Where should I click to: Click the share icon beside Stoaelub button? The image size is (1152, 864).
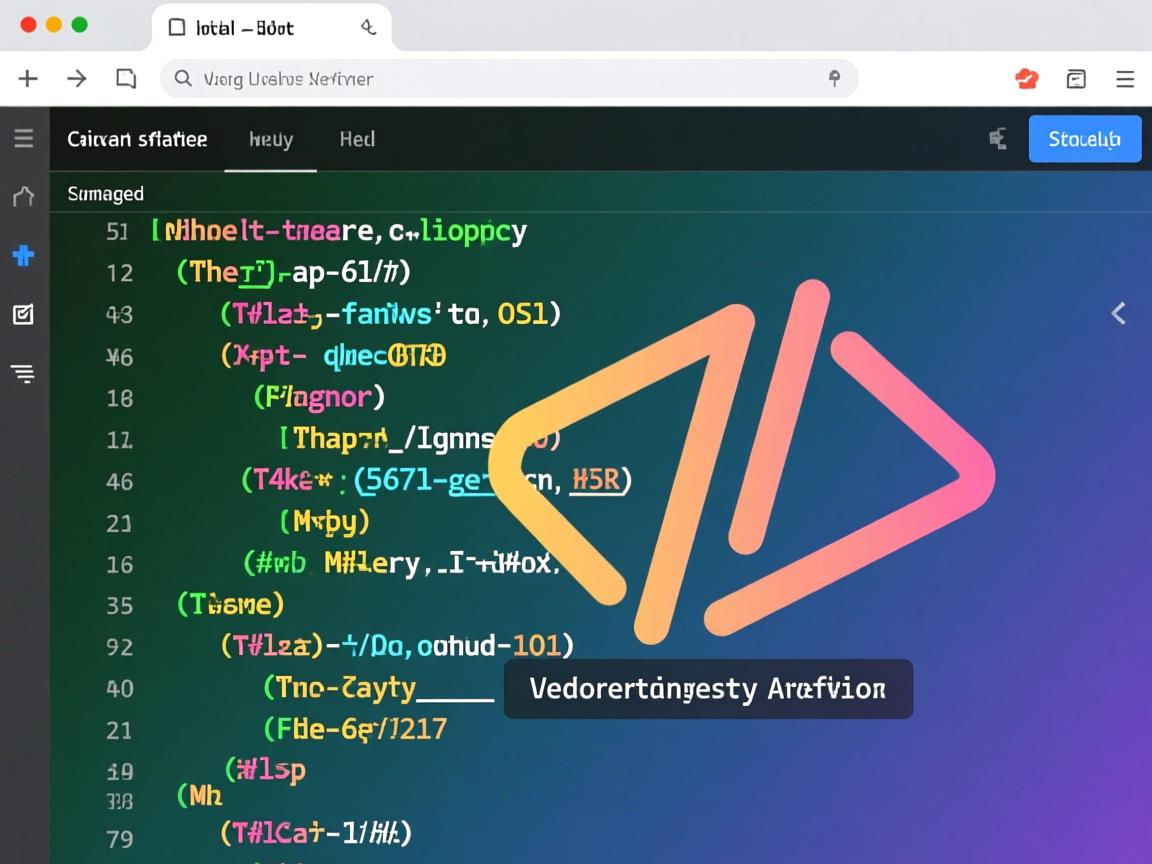997,139
